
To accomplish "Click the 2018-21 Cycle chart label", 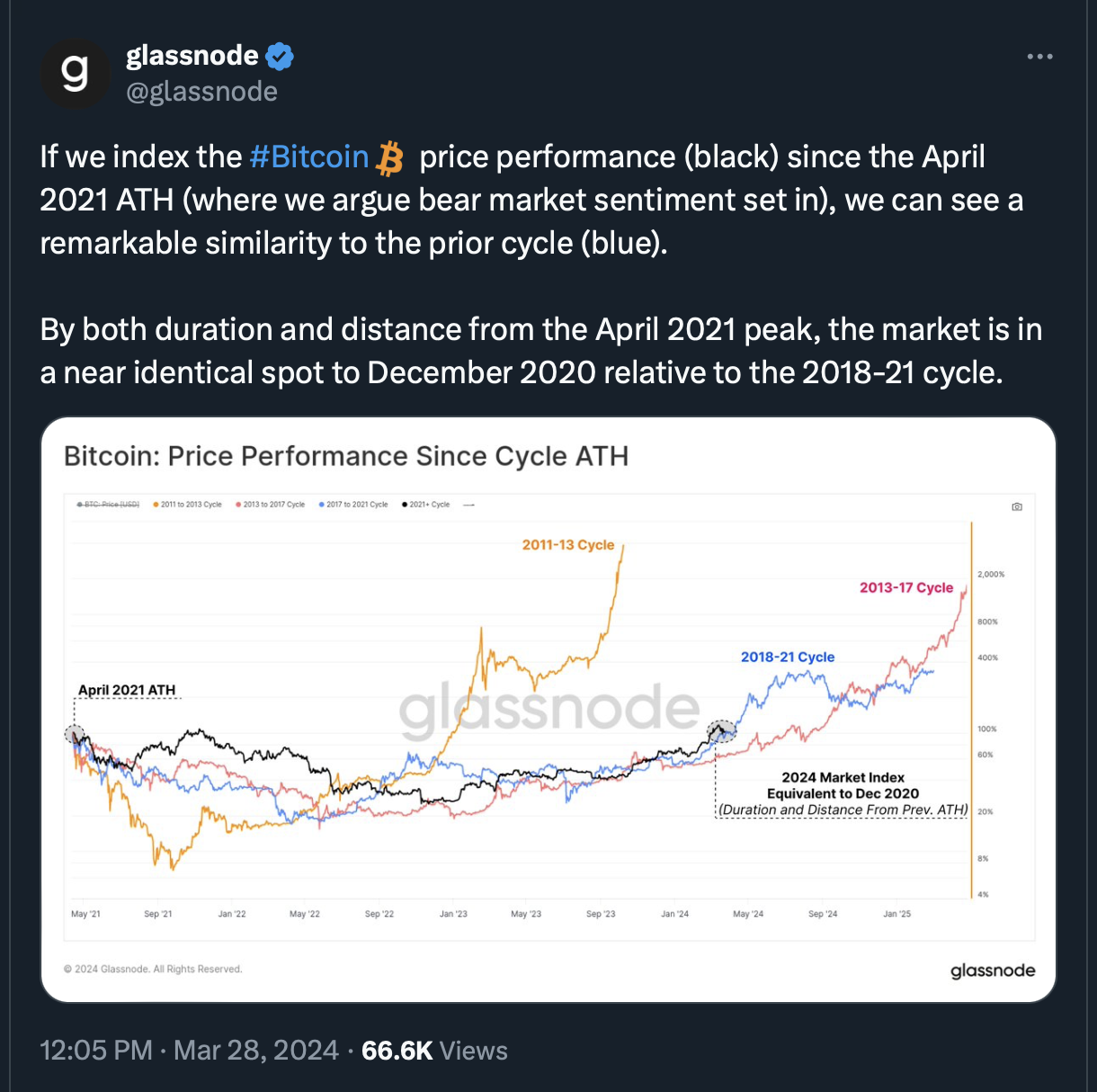I will coord(788,657).
